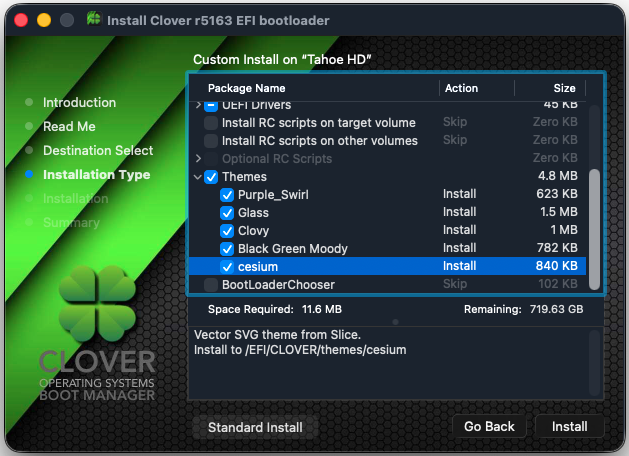The width and height of the screenshot is (629, 456).
Task: Enable Install RC scripts on target volume
Action: 211,123
